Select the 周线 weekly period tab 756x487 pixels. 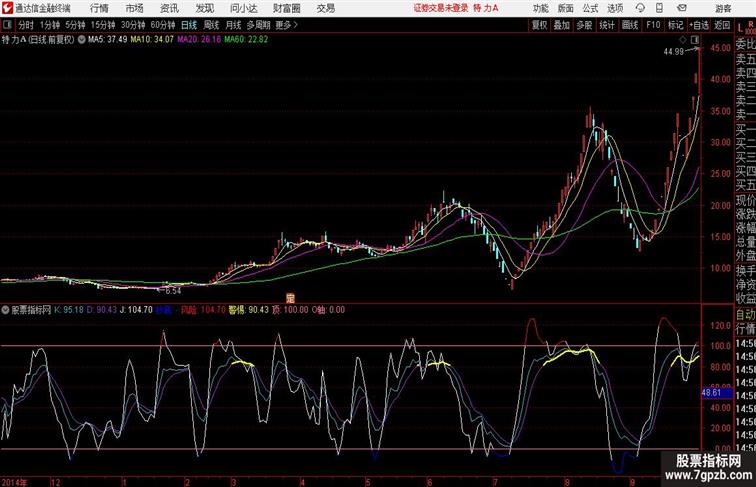(x=211, y=25)
